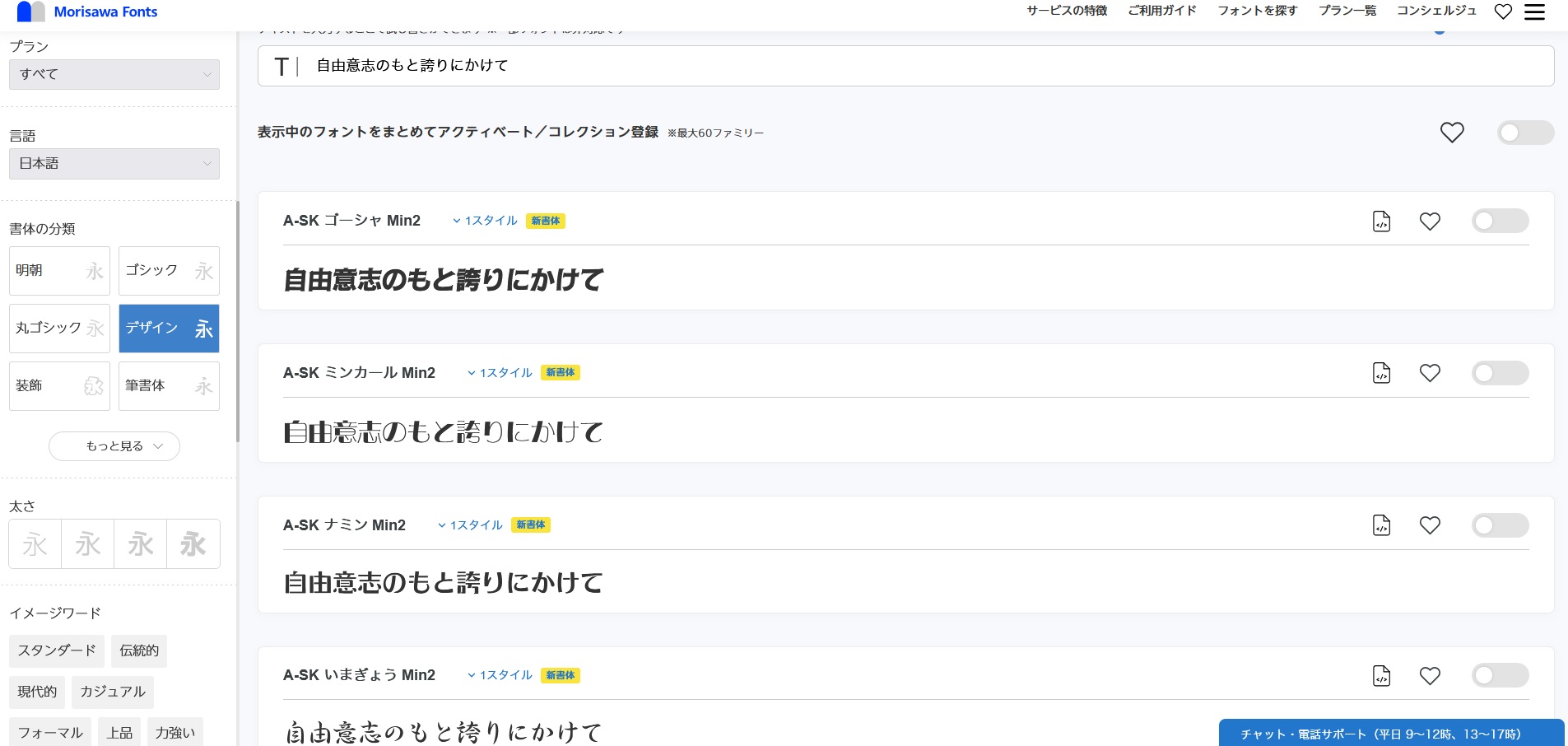Viewport: 1568px width, 746px height.
Task: Open the hamburger menu in header
Action: click(1534, 12)
